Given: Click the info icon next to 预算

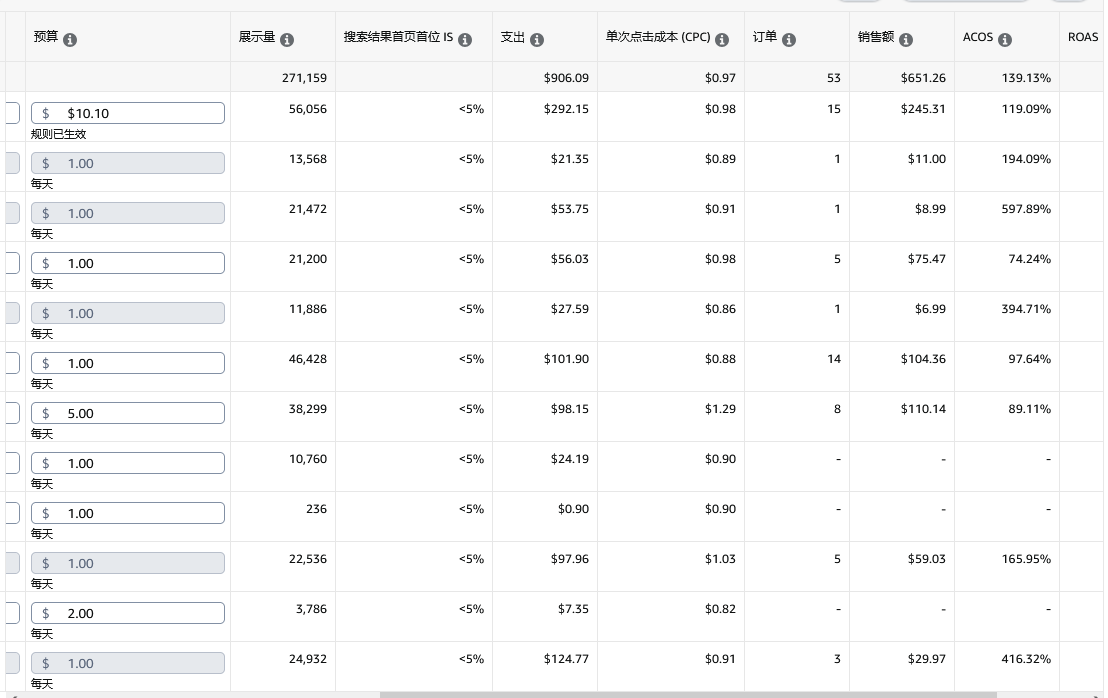Looking at the screenshot, I should [x=70, y=40].
